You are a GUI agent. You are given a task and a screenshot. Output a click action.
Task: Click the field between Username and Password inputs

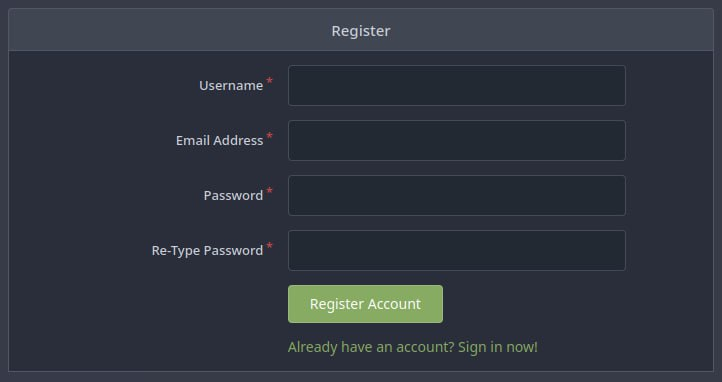pos(457,140)
